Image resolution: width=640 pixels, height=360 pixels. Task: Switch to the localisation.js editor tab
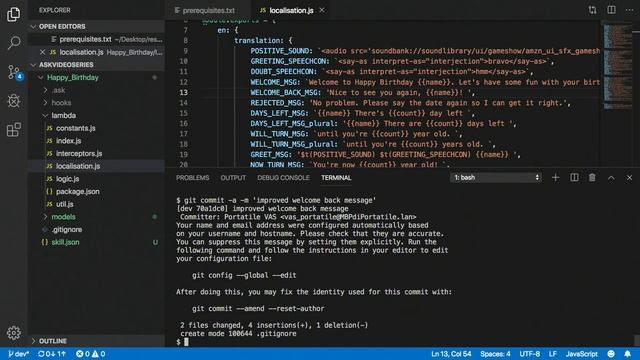pyautogui.click(x=291, y=10)
